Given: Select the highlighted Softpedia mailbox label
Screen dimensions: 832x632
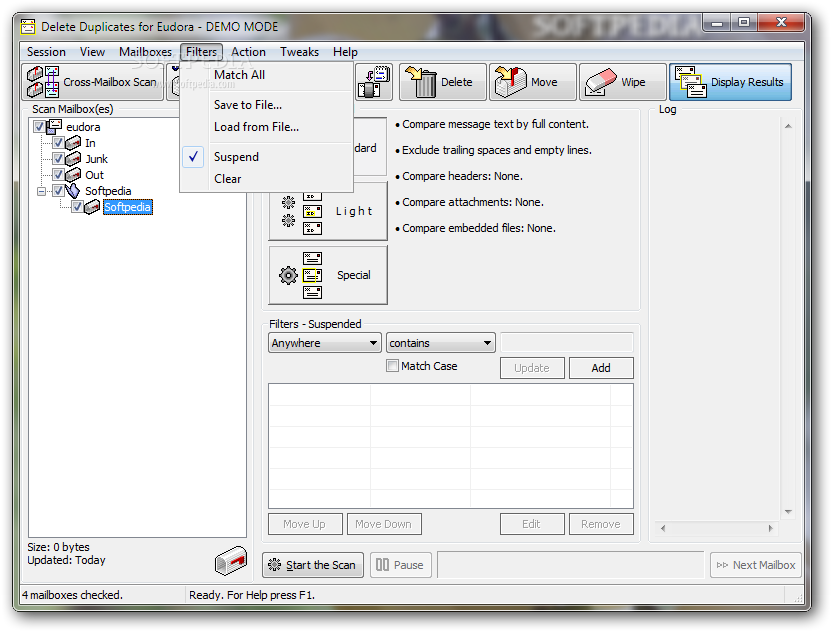Looking at the screenshot, I should pyautogui.click(x=127, y=206).
